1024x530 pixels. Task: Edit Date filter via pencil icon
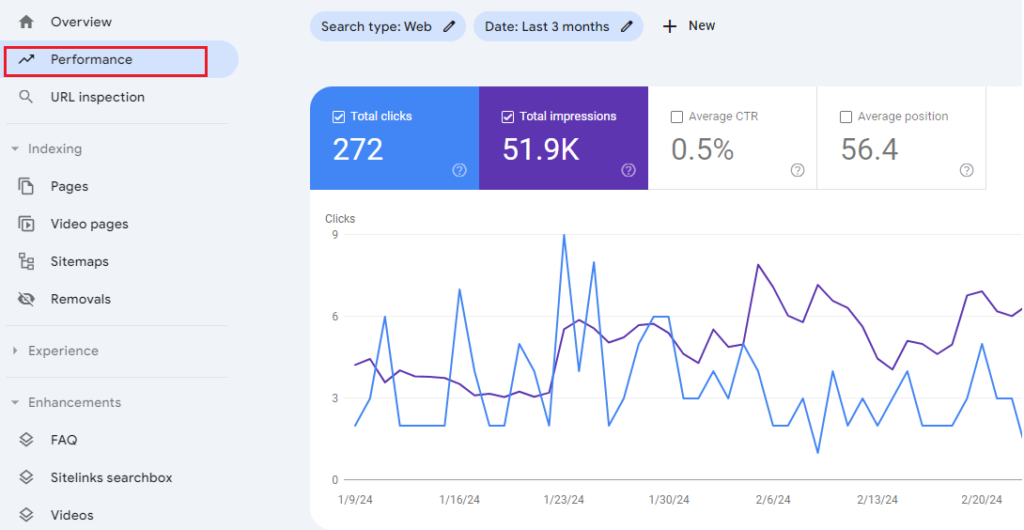626,27
